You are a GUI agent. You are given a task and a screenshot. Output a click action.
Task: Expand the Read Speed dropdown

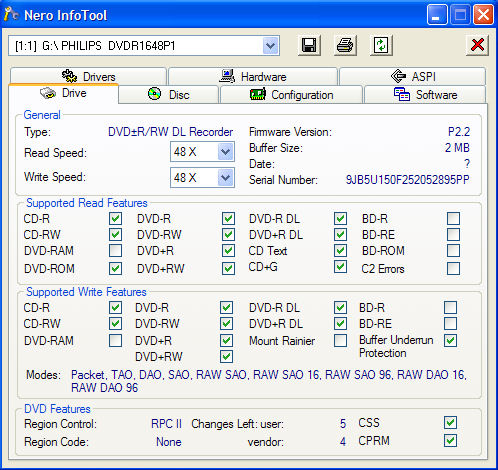click(226, 152)
